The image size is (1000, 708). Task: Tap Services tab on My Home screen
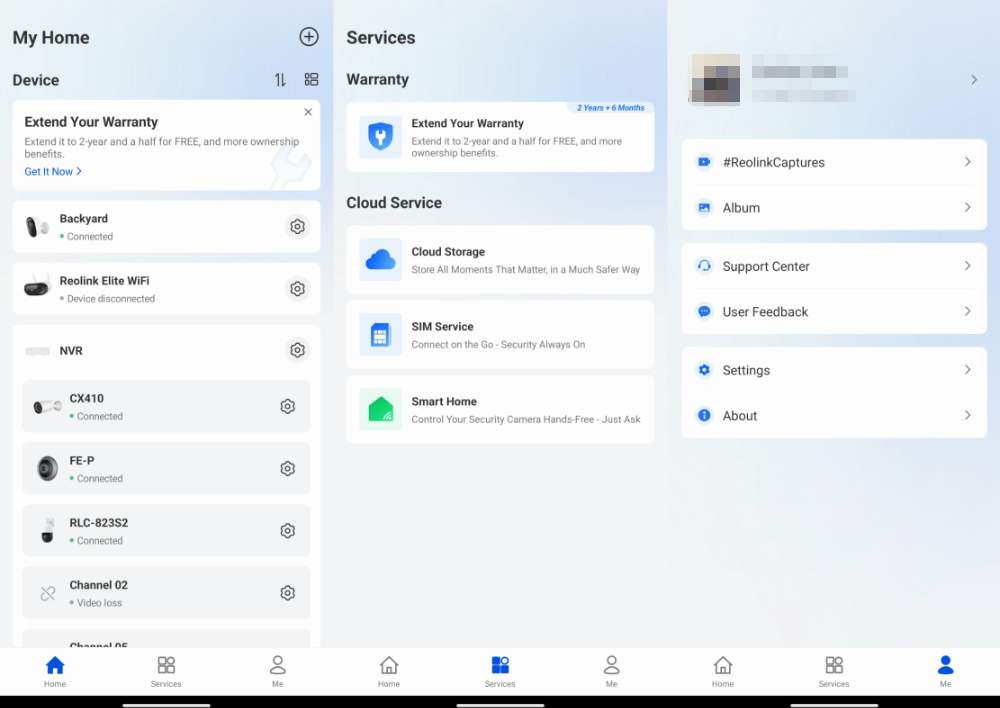pyautogui.click(x=166, y=672)
